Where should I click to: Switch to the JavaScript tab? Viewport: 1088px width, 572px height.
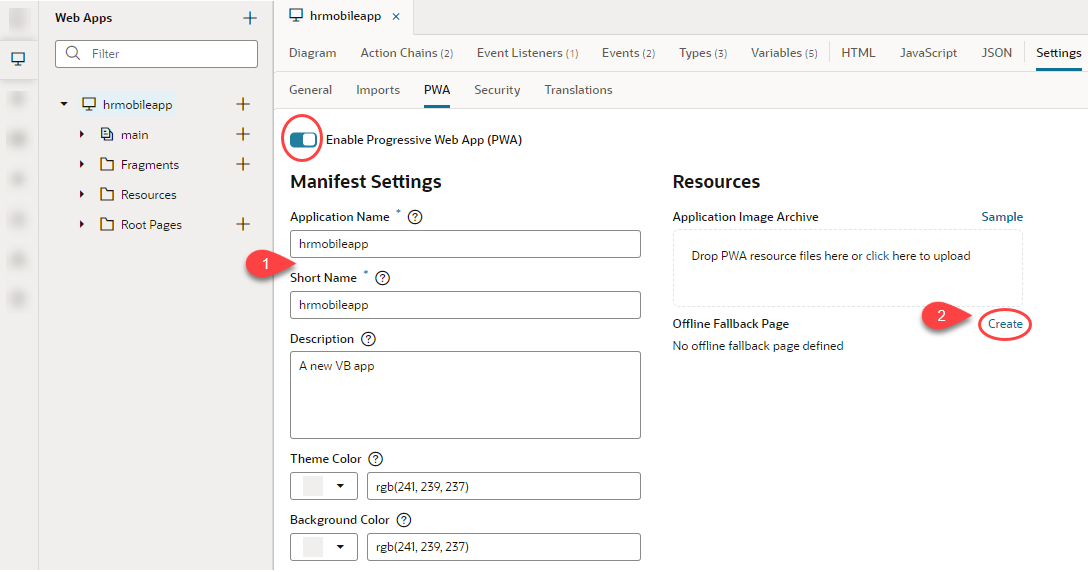pyautogui.click(x=928, y=53)
